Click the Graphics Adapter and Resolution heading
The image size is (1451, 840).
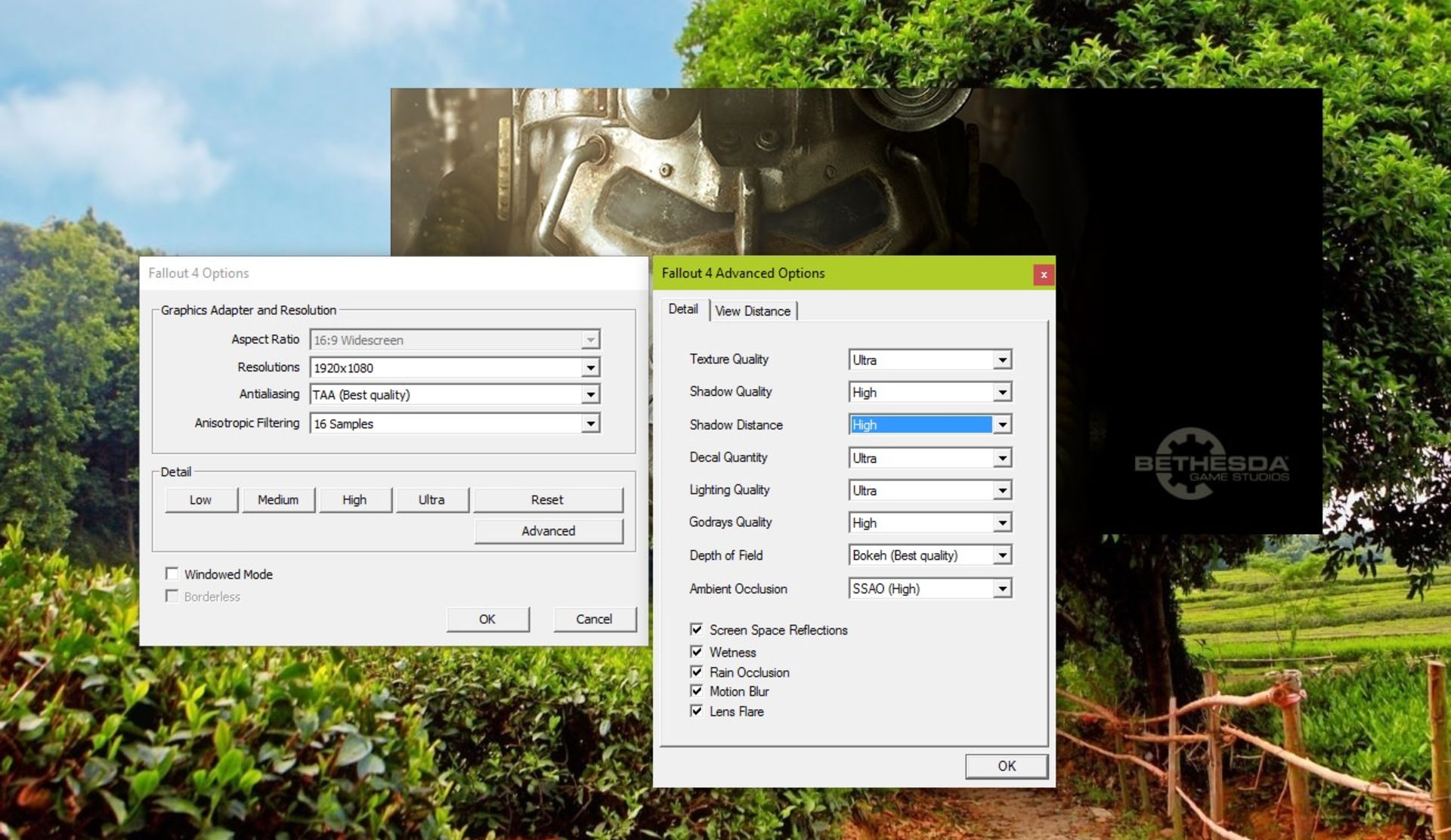click(x=249, y=310)
